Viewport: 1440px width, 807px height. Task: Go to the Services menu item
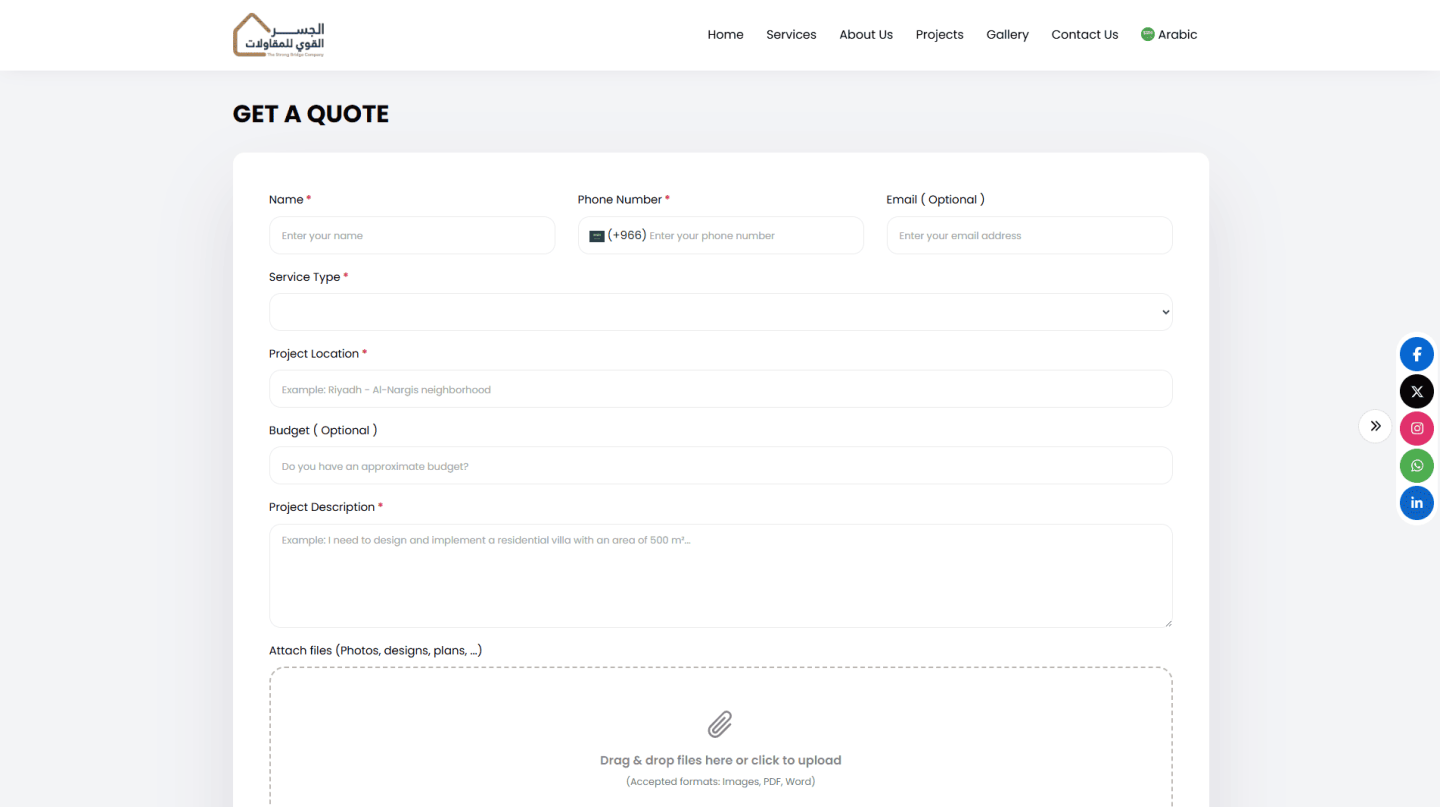(791, 34)
